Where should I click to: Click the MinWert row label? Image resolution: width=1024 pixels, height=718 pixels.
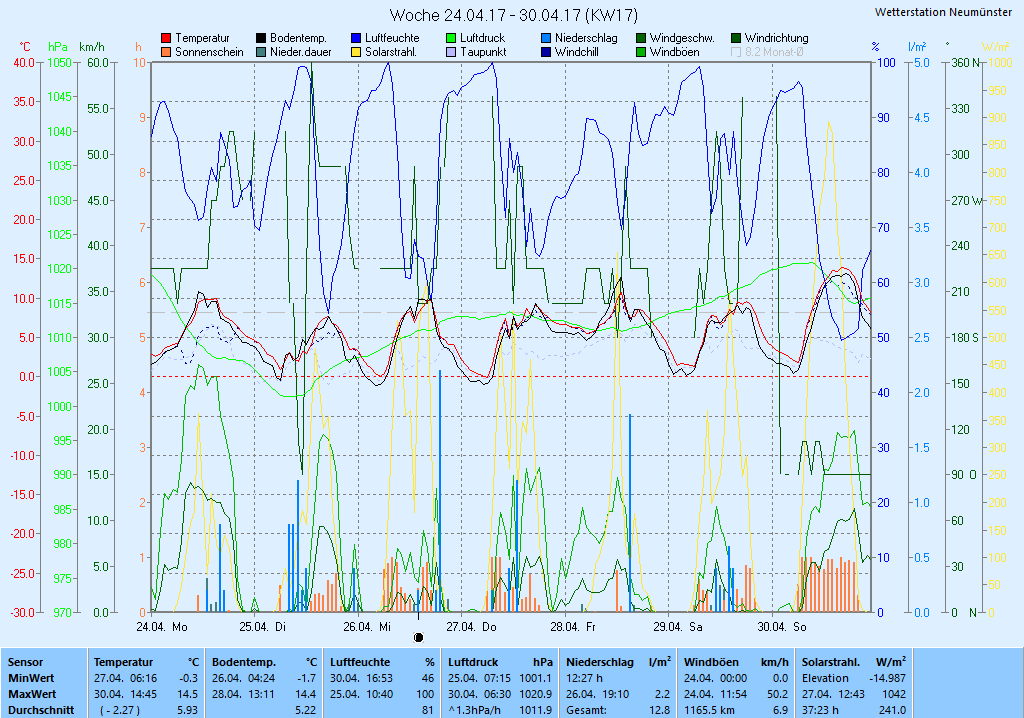(x=31, y=678)
